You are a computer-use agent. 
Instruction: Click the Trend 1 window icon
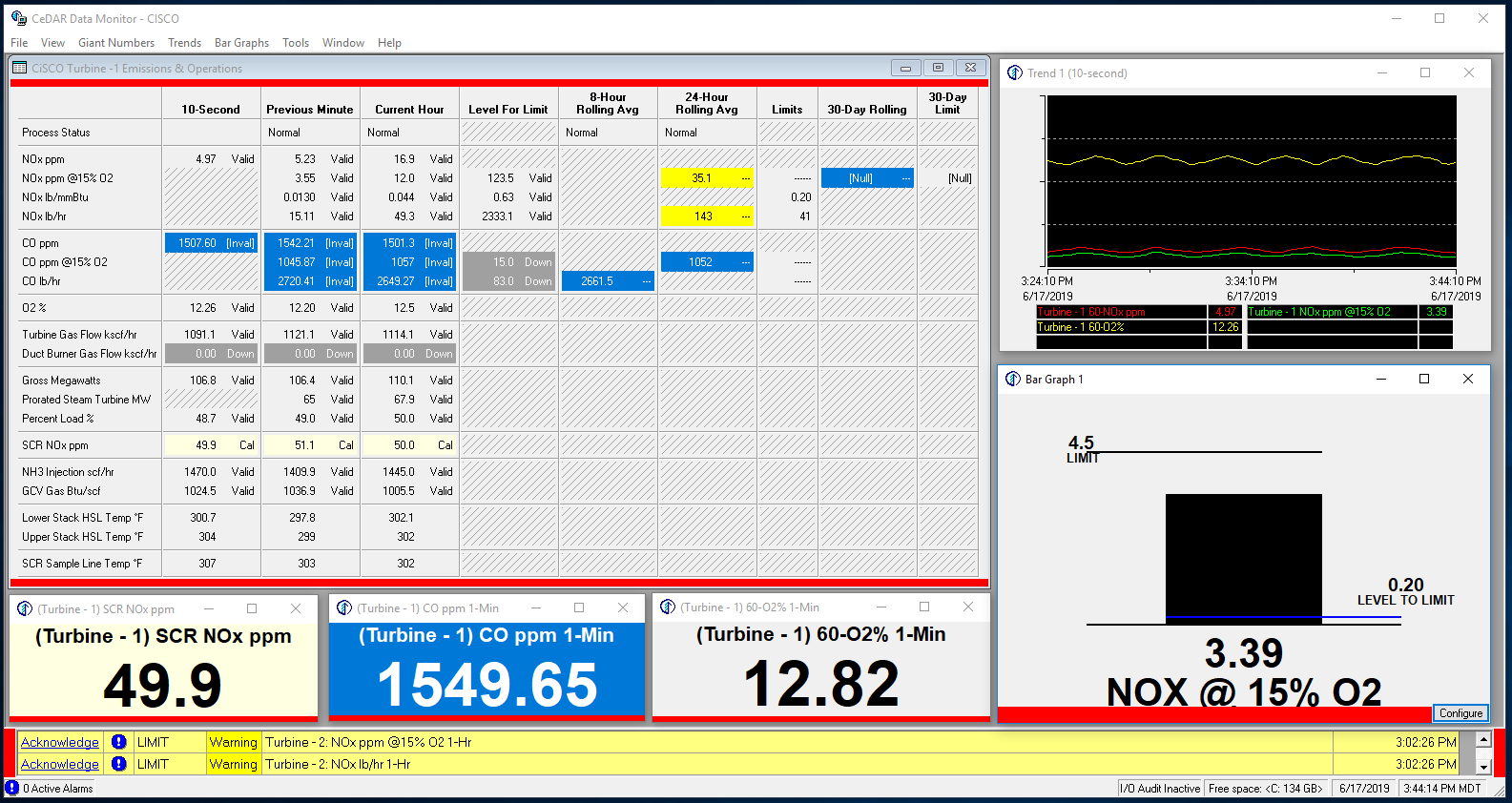pos(1015,72)
